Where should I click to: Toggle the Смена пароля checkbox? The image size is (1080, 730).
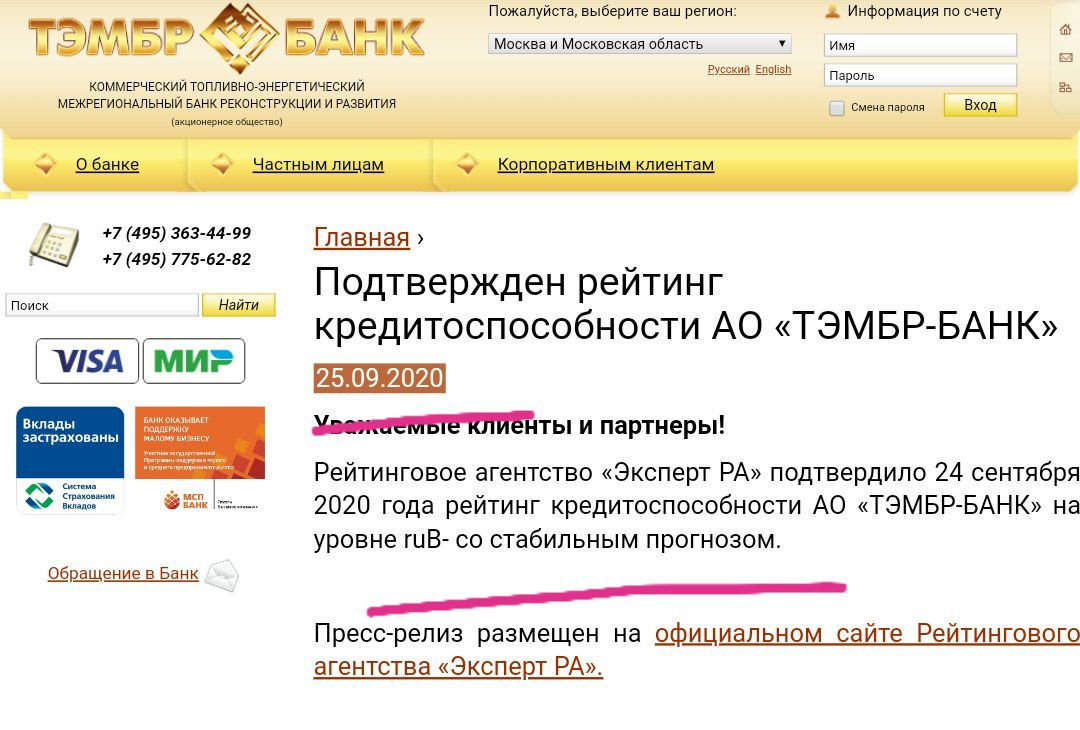pos(837,108)
